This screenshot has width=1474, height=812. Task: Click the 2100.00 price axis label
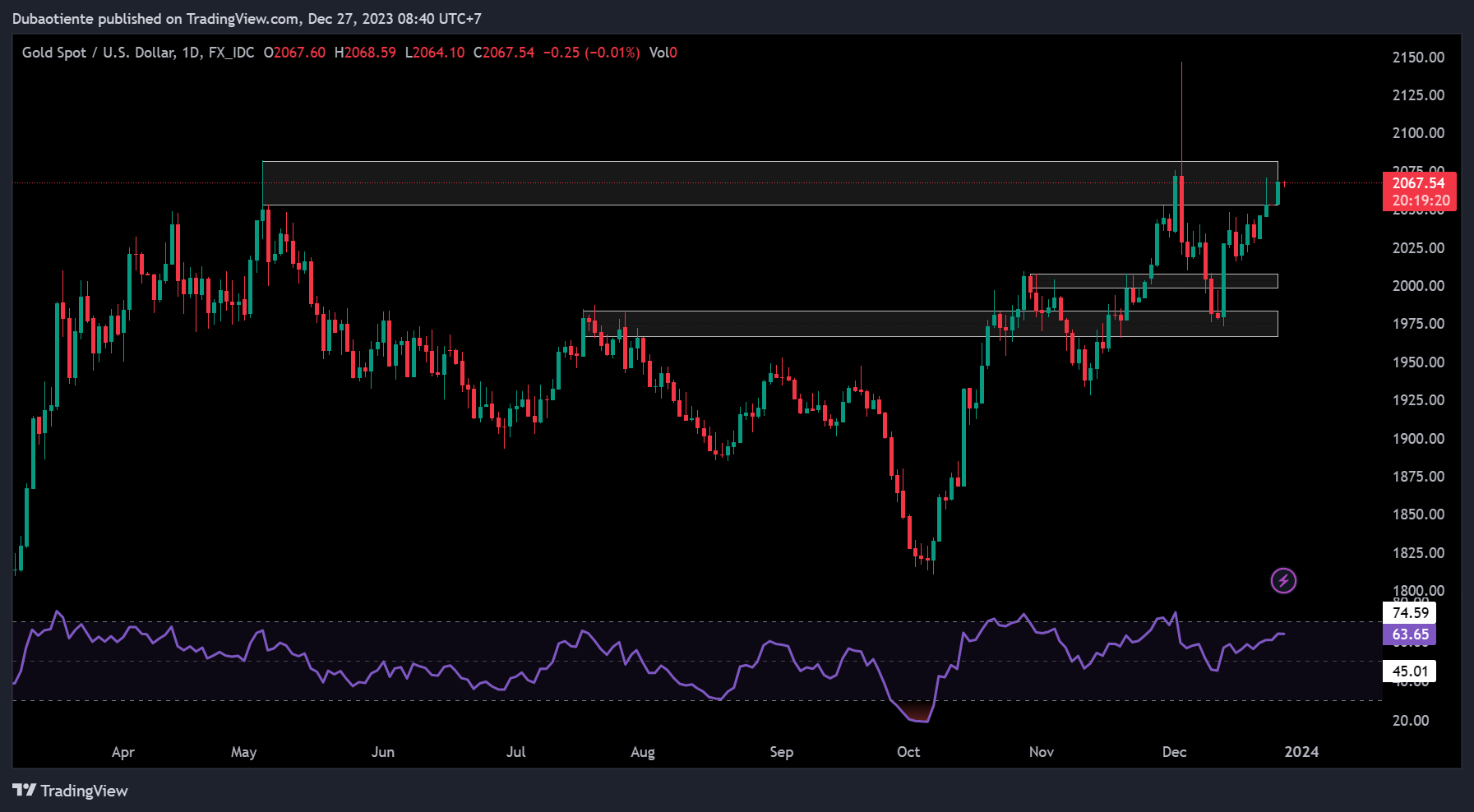pyautogui.click(x=1418, y=133)
